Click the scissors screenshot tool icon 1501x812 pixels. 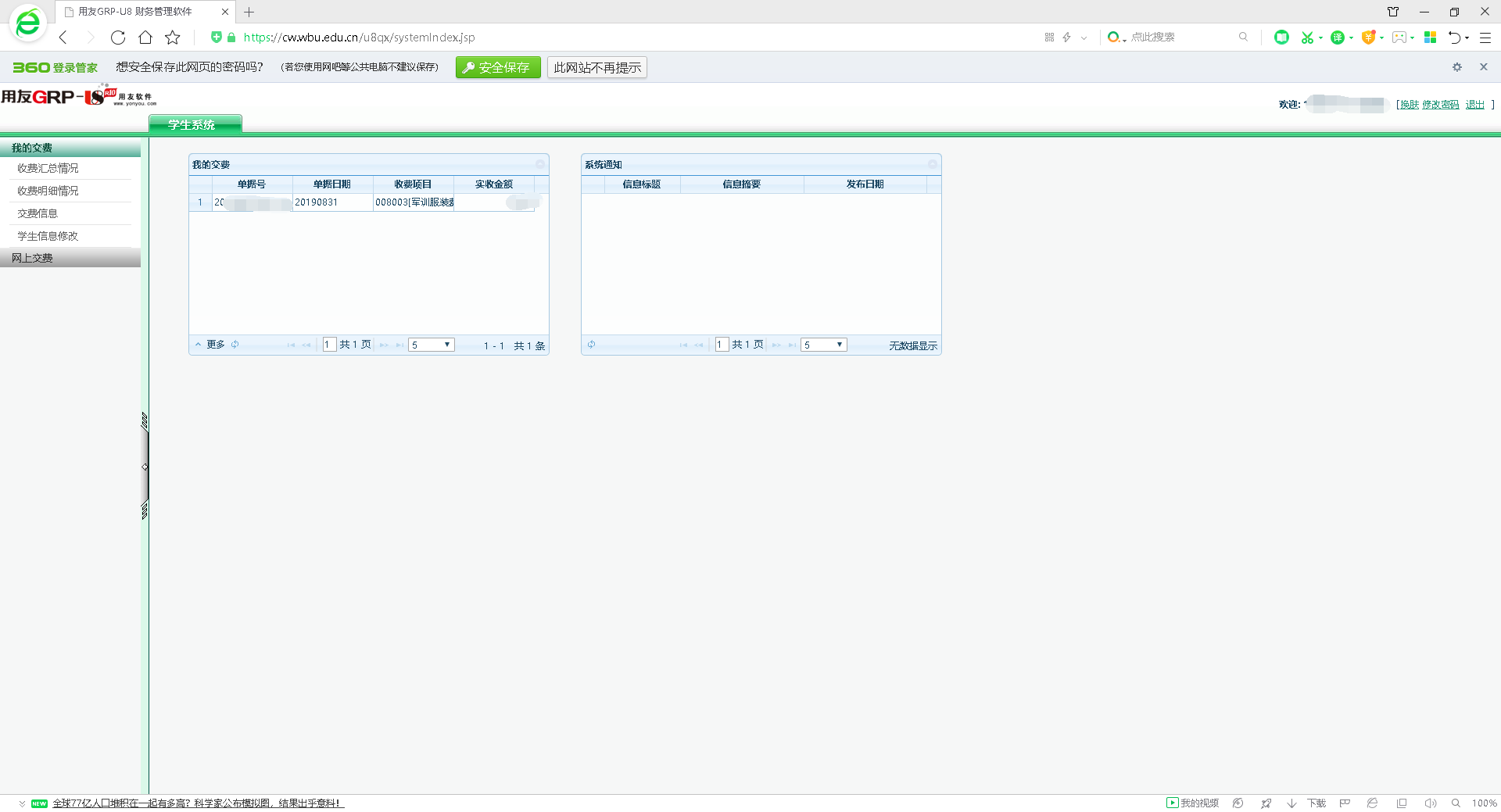1306,38
